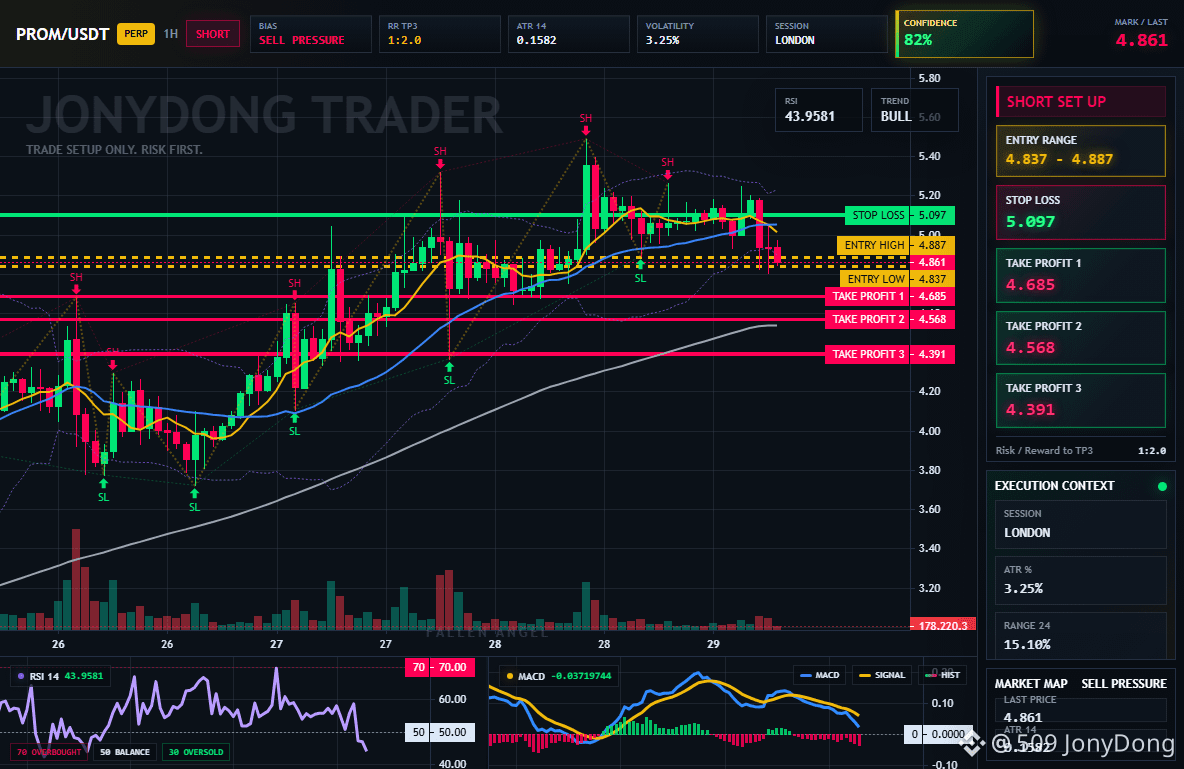Click the ATR 14 0.1582 header card

(x=569, y=34)
